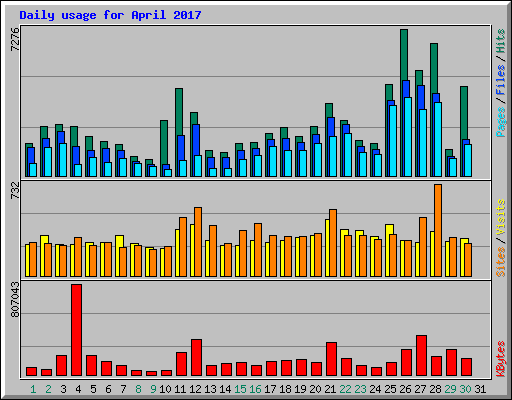
Task: Click the orange Visits bar for day 27
Action: pyautogui.click(x=423, y=247)
